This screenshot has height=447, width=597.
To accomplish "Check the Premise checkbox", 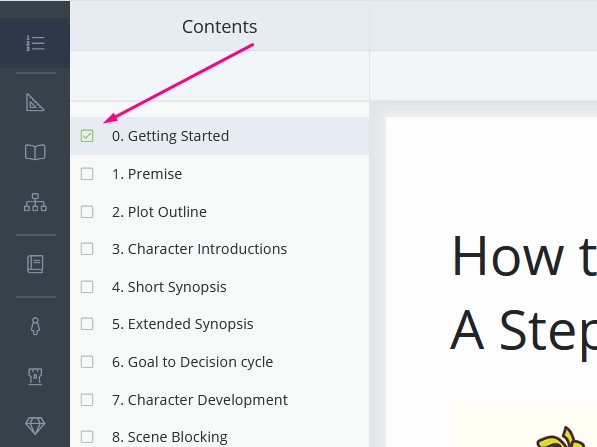I will pos(87,174).
